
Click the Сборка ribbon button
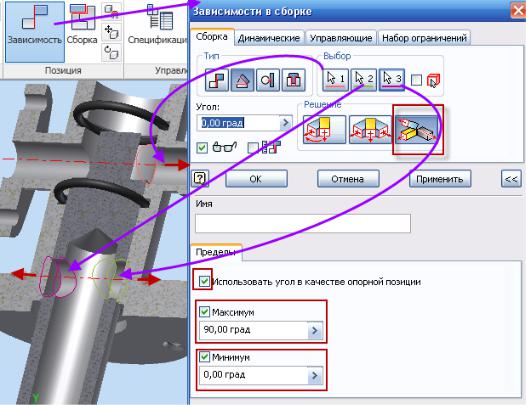(82, 25)
